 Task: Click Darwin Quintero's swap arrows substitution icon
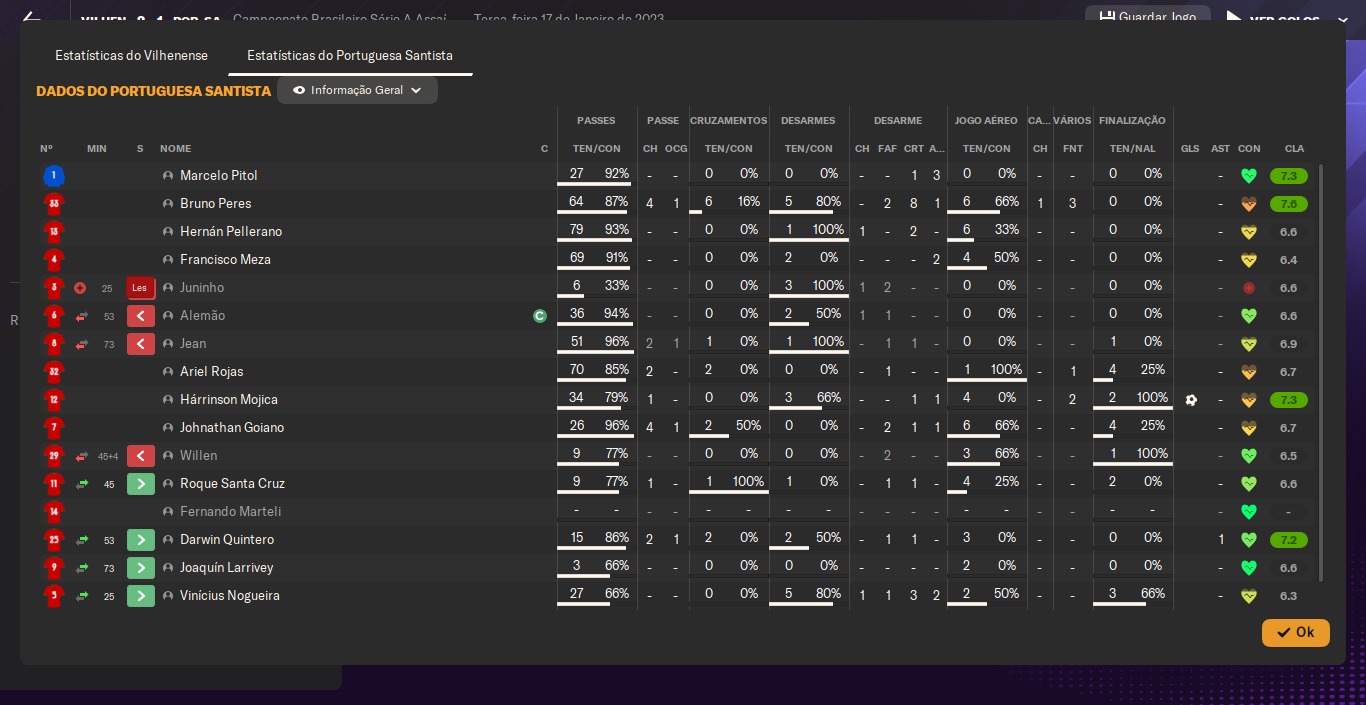pos(82,540)
